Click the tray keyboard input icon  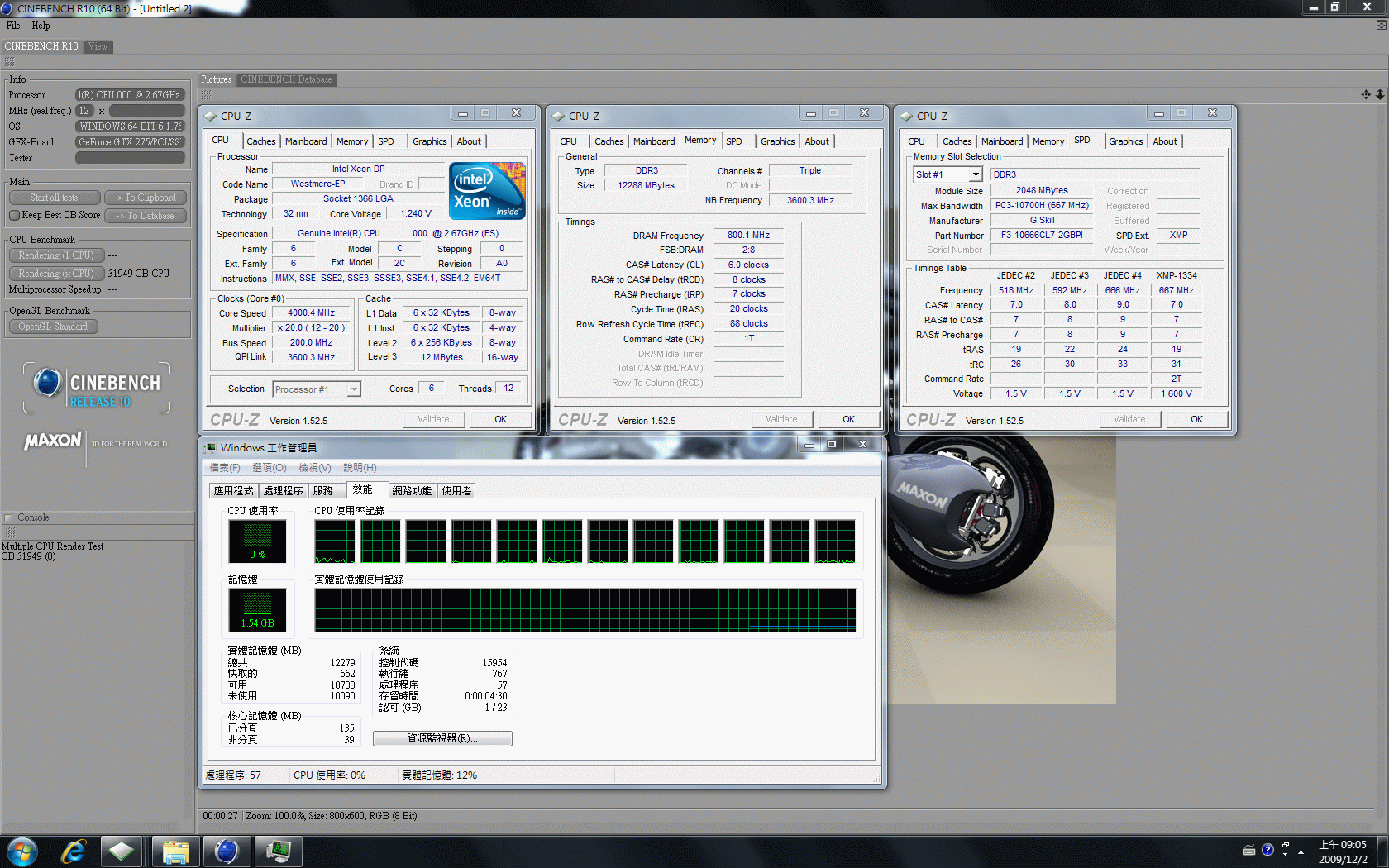(1249, 850)
